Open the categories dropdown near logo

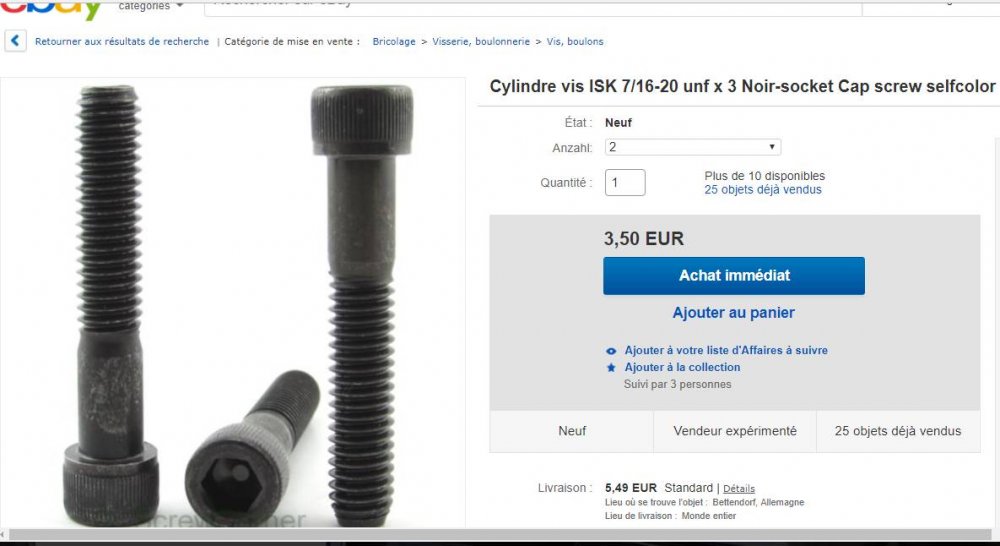[x=151, y=6]
